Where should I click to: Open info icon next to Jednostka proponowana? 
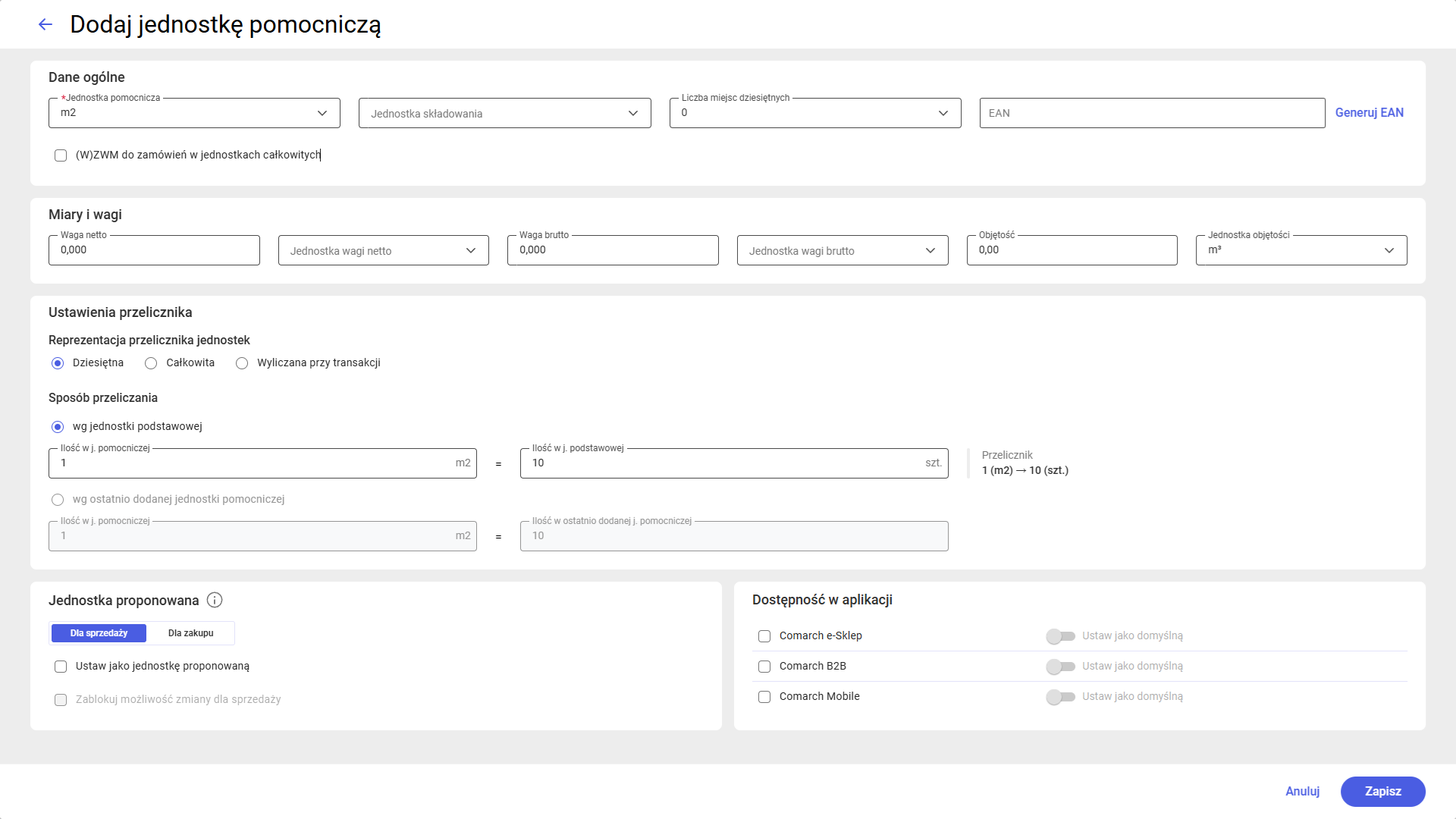[215, 601]
